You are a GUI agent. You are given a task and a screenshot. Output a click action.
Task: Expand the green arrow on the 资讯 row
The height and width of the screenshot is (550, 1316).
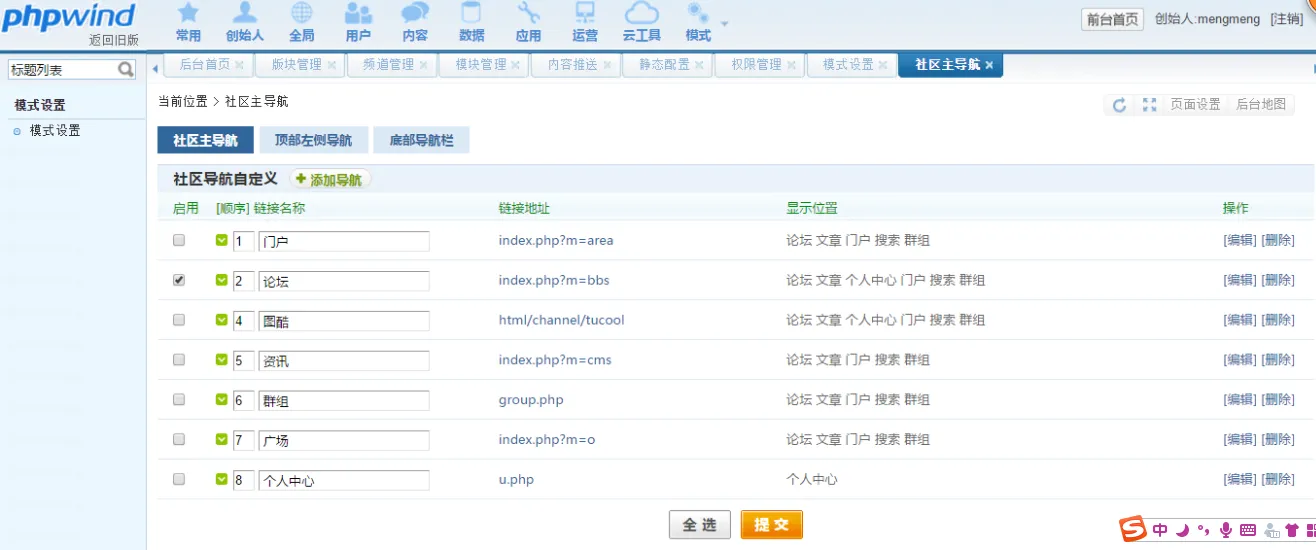coord(222,360)
